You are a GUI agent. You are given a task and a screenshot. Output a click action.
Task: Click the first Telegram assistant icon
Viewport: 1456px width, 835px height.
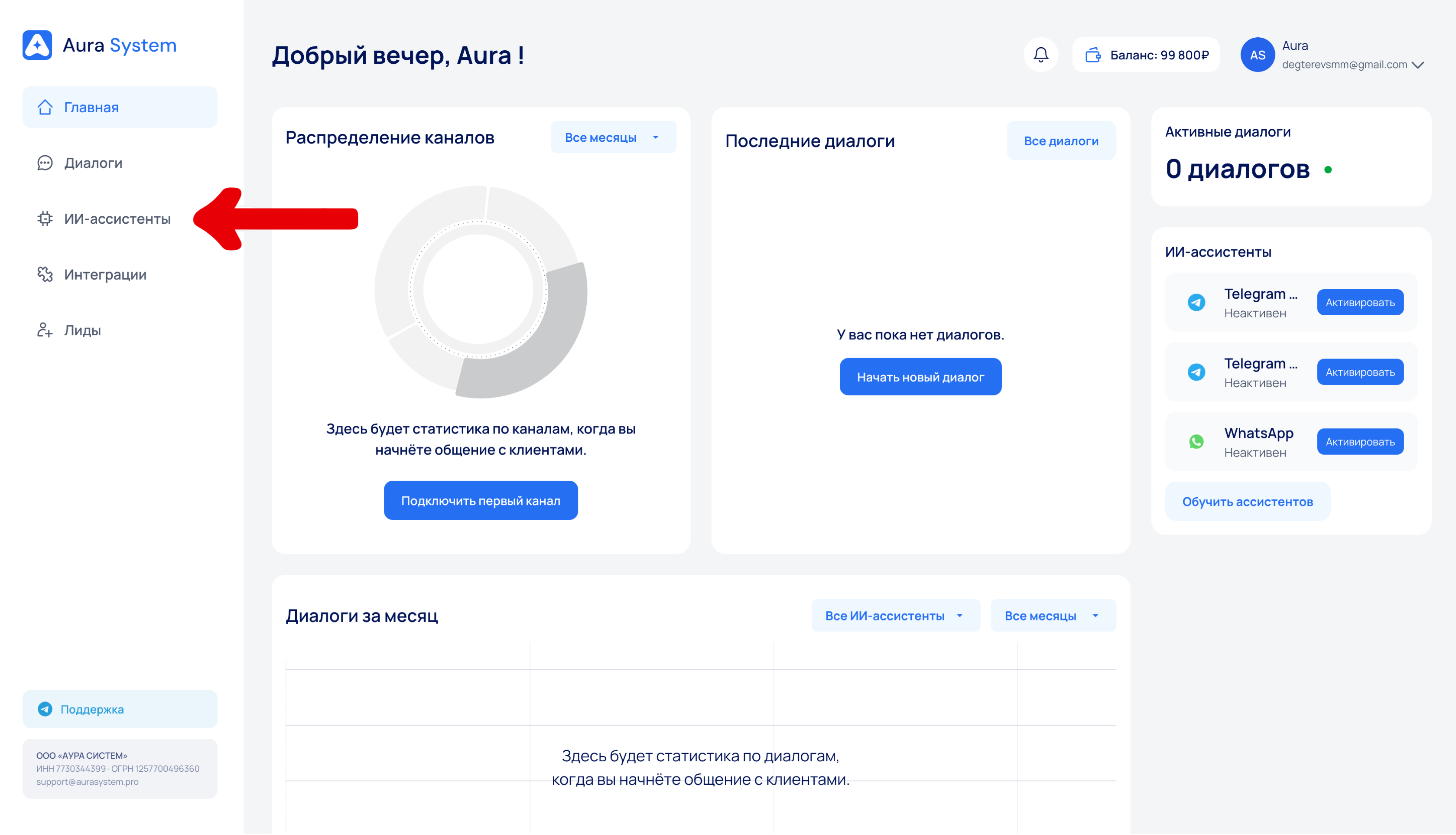(x=1196, y=302)
